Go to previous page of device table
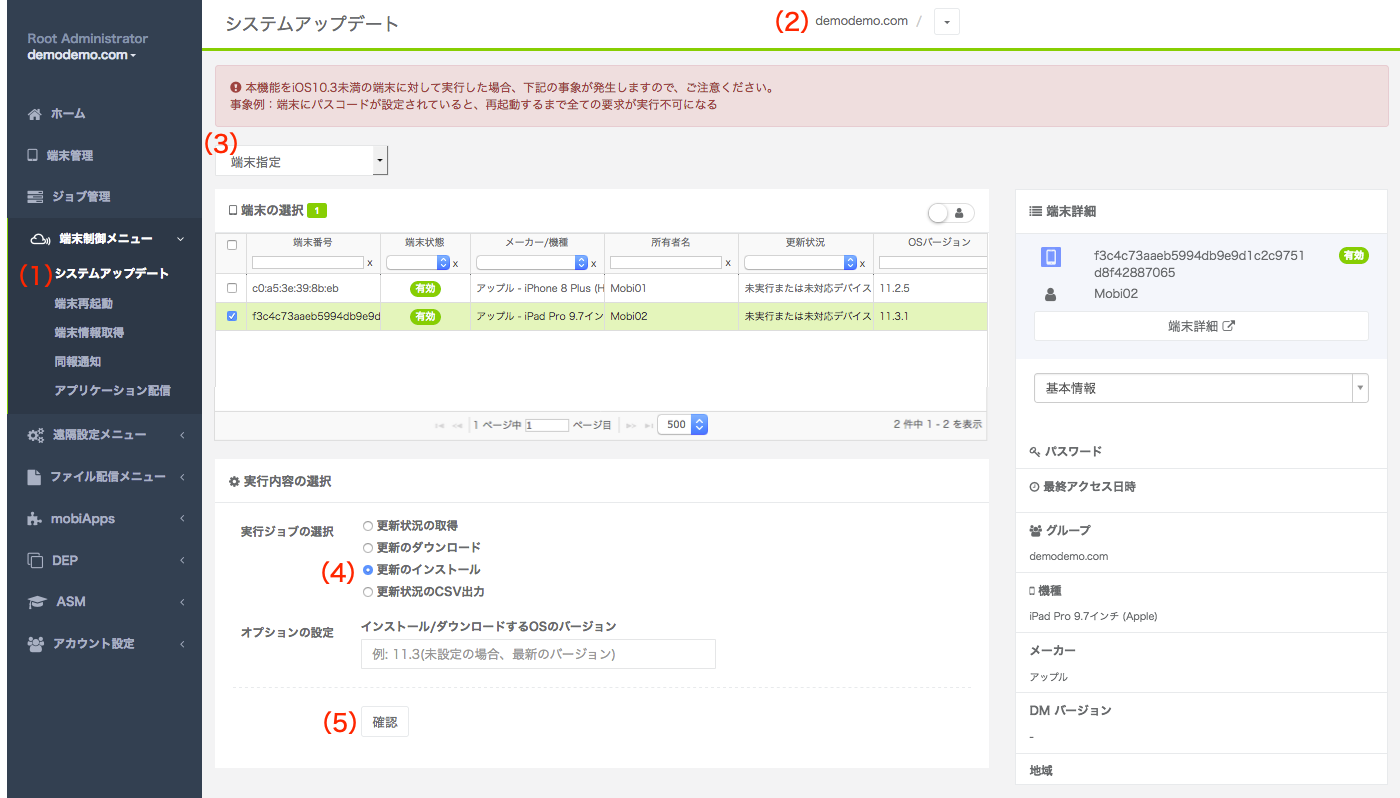This screenshot has width=1400, height=798. [x=457, y=425]
